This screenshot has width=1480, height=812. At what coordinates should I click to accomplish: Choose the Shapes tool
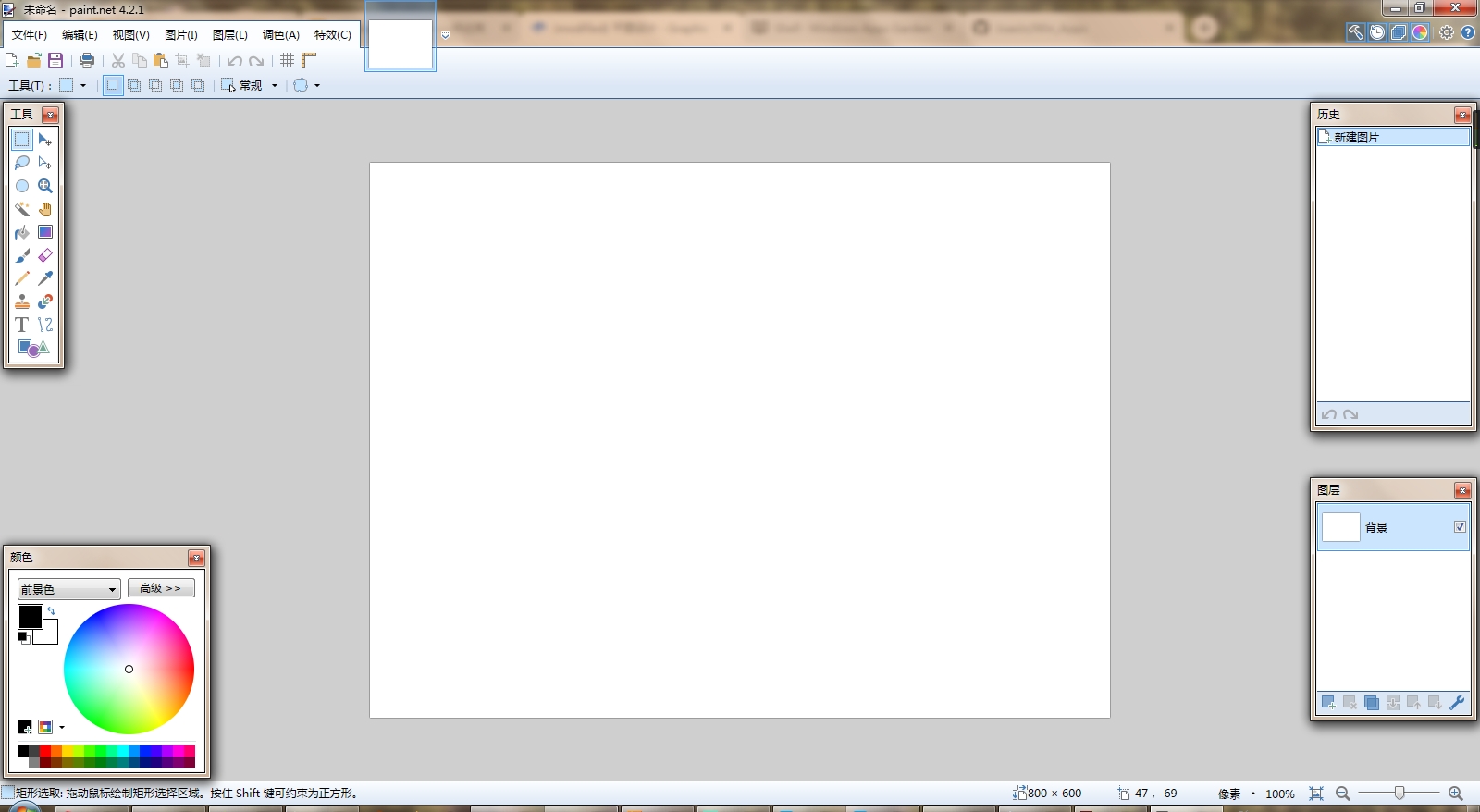[33, 348]
